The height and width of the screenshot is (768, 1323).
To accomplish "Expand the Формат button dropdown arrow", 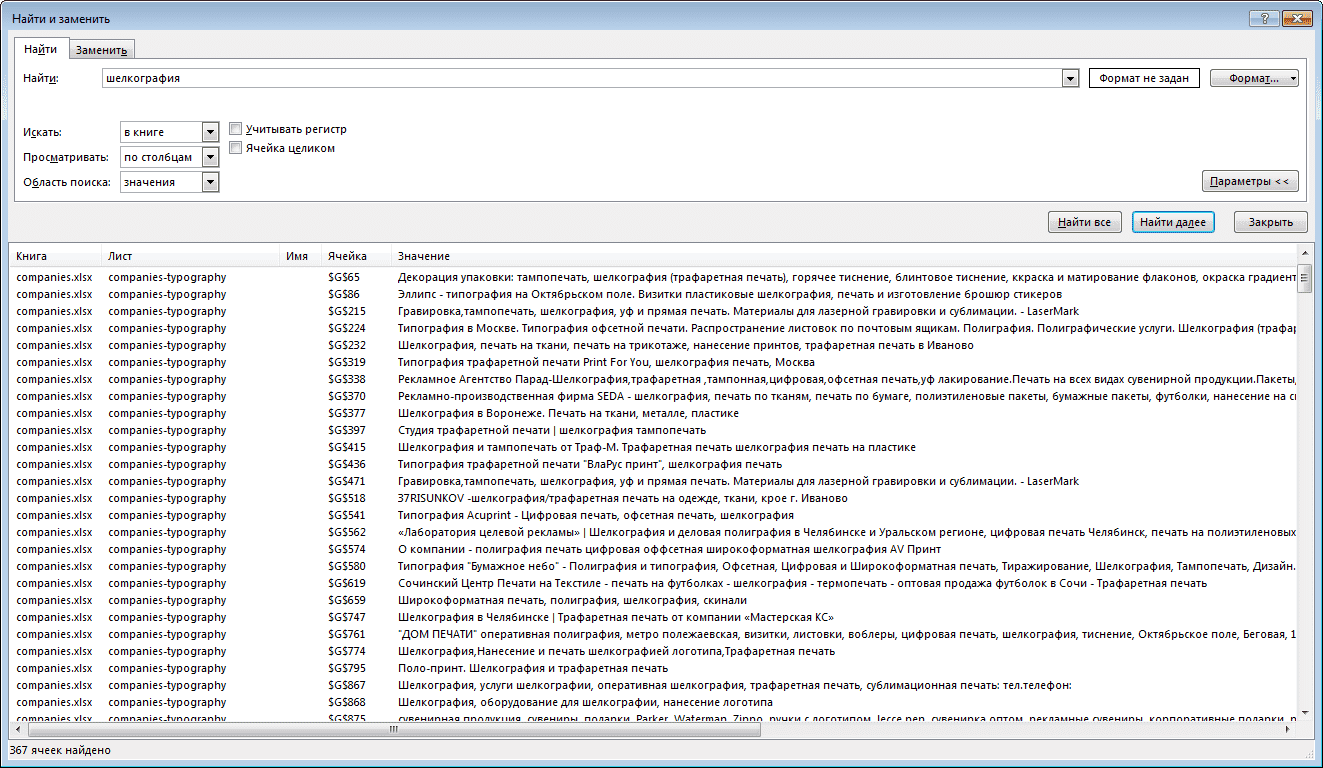I will click(x=1293, y=78).
